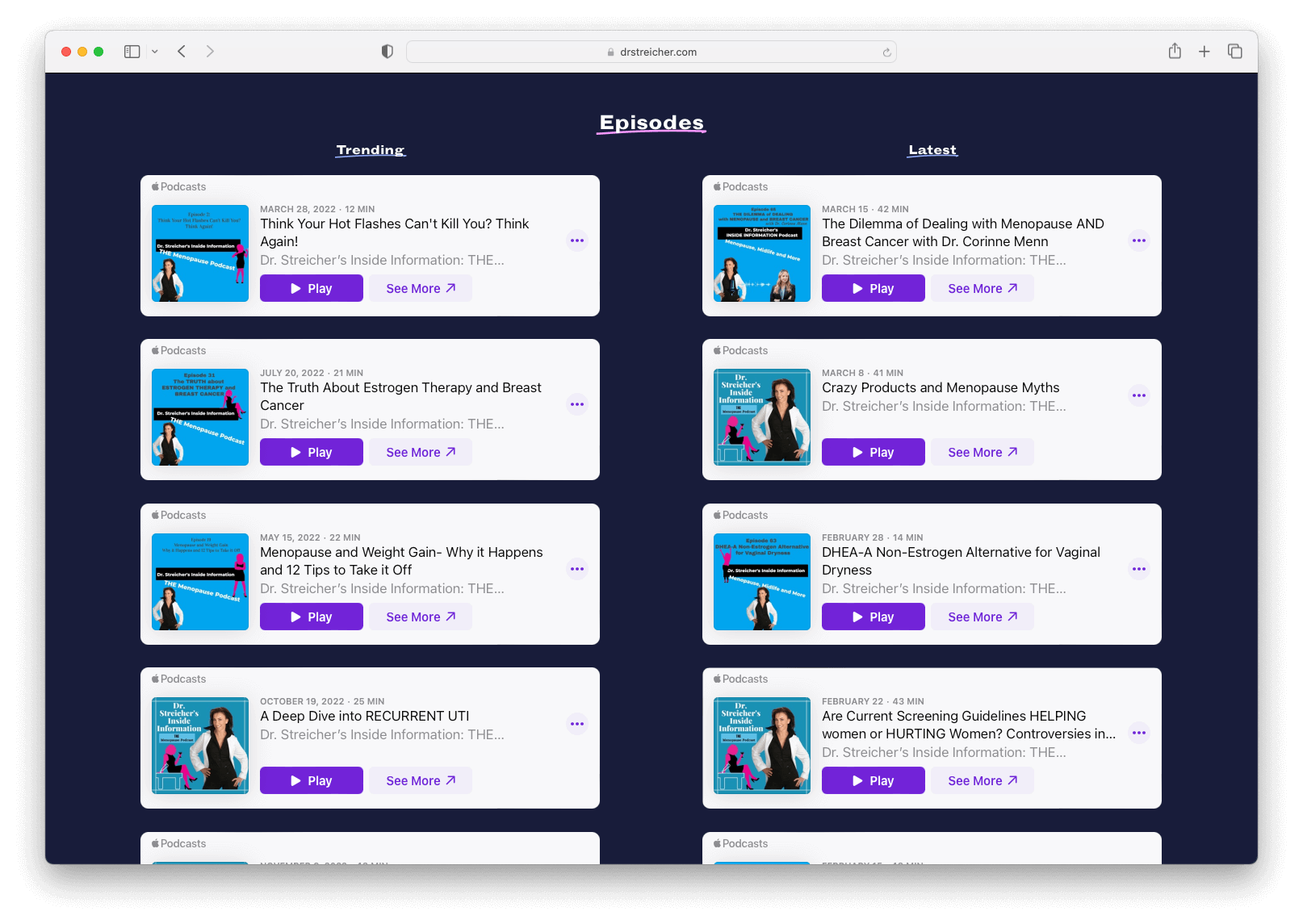
Task: Open title 'Think Your Hot Flashes Can't Kill You?'
Action: click(394, 232)
